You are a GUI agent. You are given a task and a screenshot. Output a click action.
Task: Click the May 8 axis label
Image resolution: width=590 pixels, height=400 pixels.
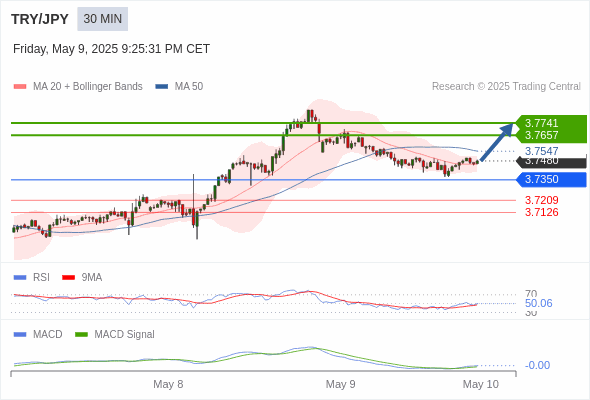pyautogui.click(x=168, y=384)
